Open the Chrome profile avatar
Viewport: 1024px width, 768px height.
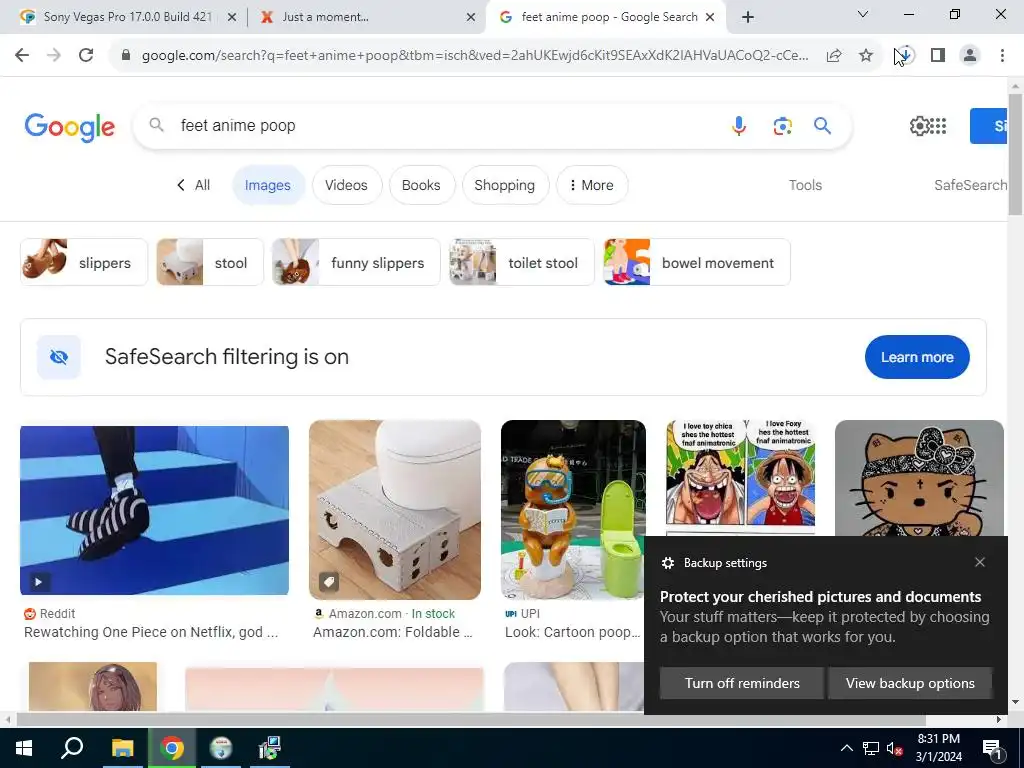coord(970,56)
